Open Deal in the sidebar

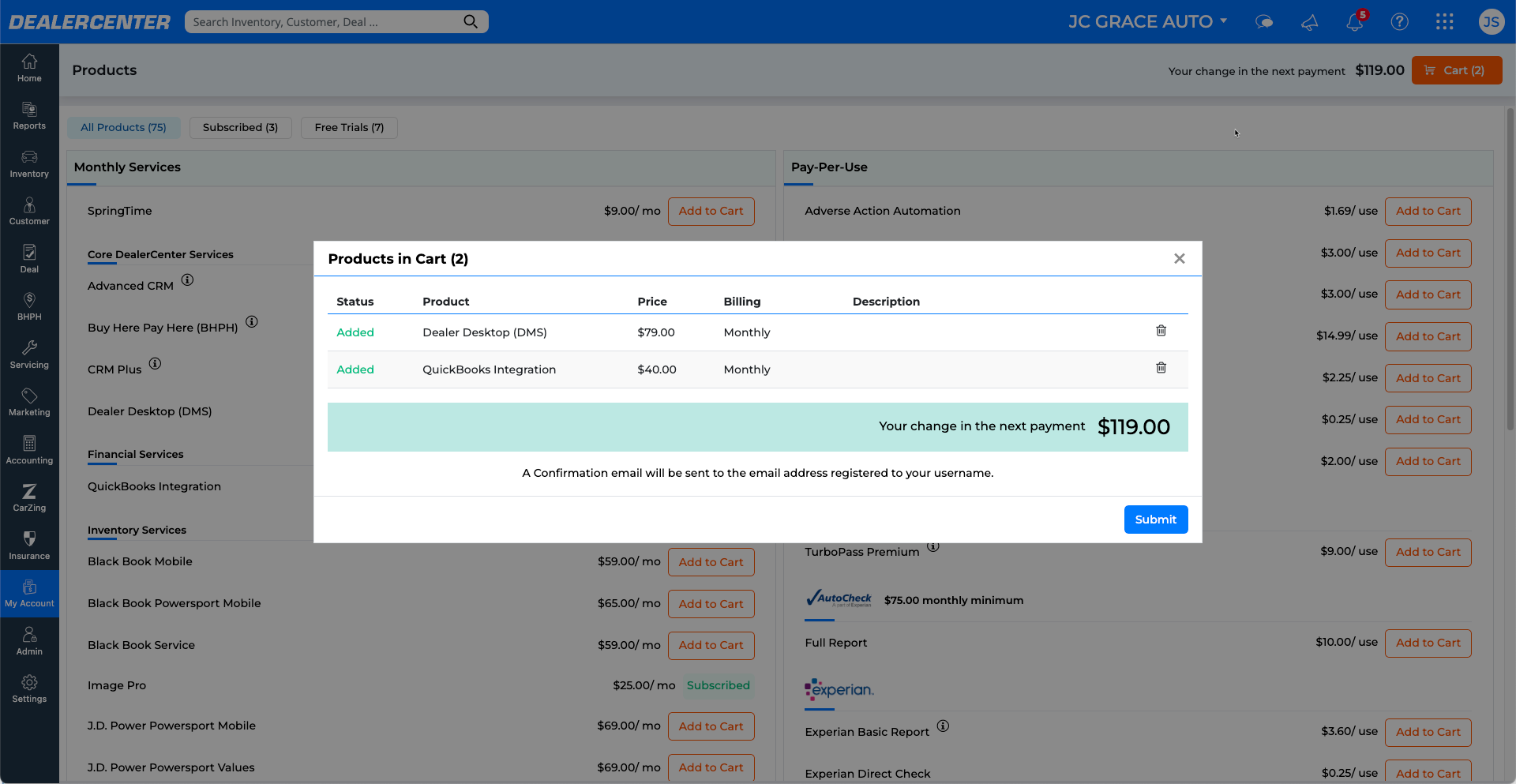coord(29,259)
